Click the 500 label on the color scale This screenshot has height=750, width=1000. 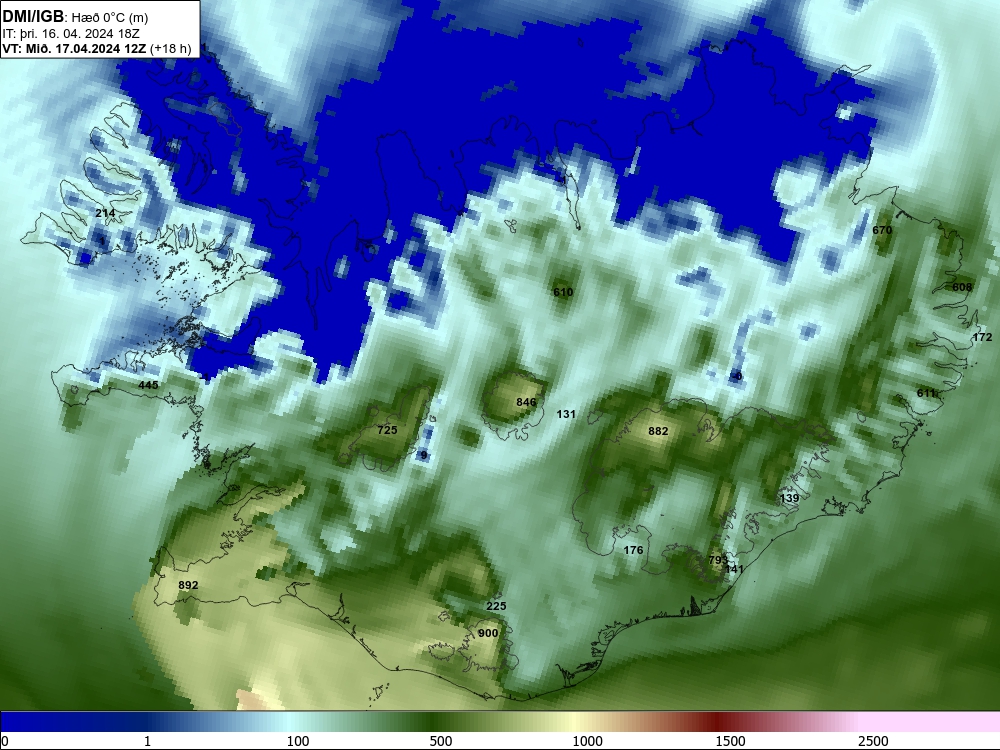[x=441, y=741]
